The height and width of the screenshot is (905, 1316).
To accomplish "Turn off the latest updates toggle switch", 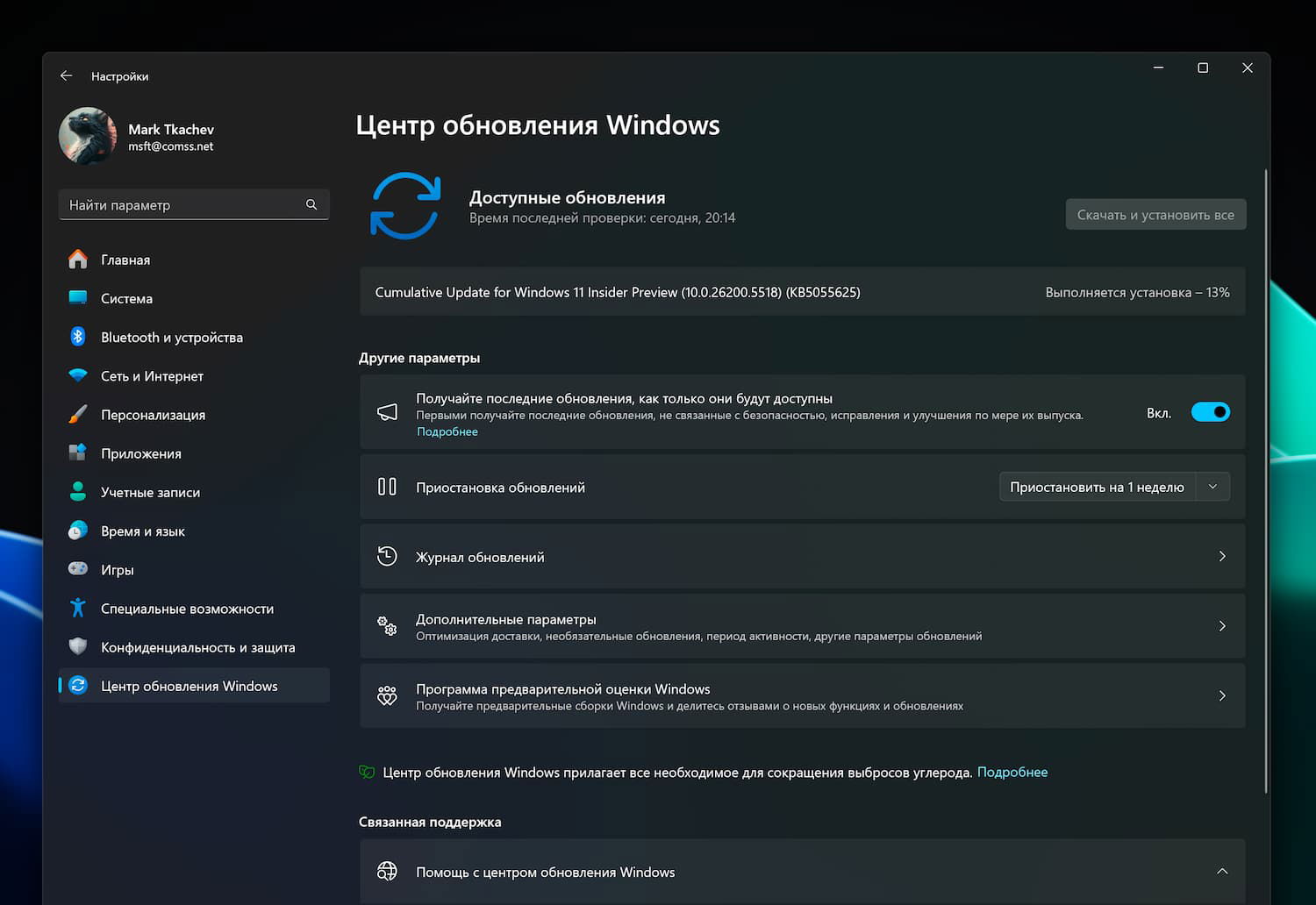I will [x=1210, y=412].
